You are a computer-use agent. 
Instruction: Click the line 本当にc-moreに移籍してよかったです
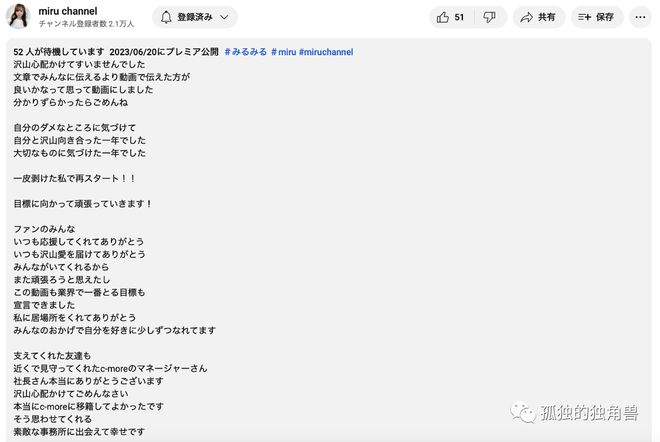88,406
